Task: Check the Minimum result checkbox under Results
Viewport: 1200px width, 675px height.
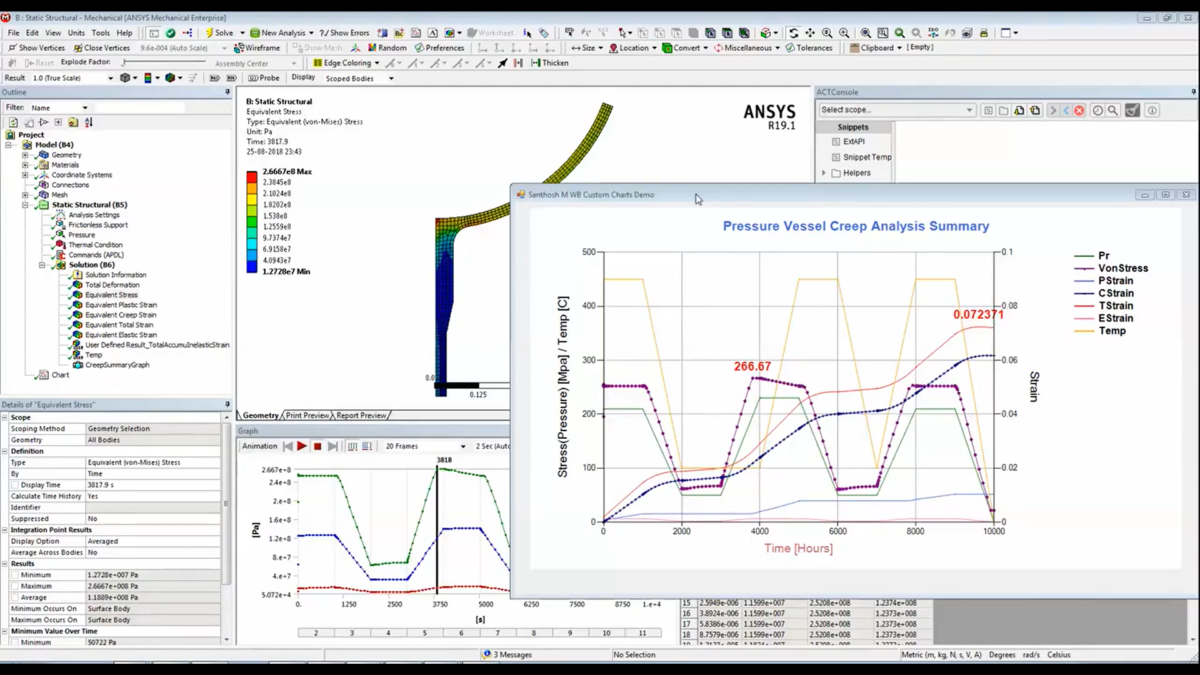Action: [15, 575]
